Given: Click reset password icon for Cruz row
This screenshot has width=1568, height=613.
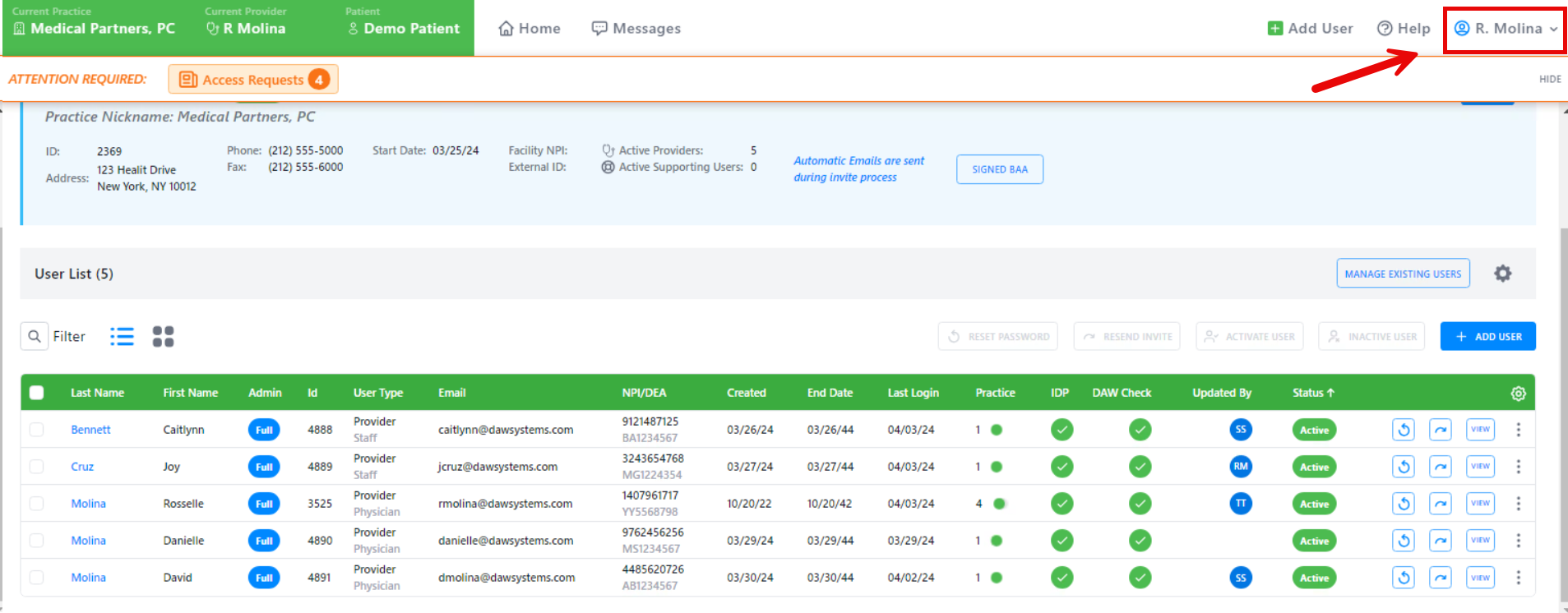Looking at the screenshot, I should pyautogui.click(x=1404, y=467).
